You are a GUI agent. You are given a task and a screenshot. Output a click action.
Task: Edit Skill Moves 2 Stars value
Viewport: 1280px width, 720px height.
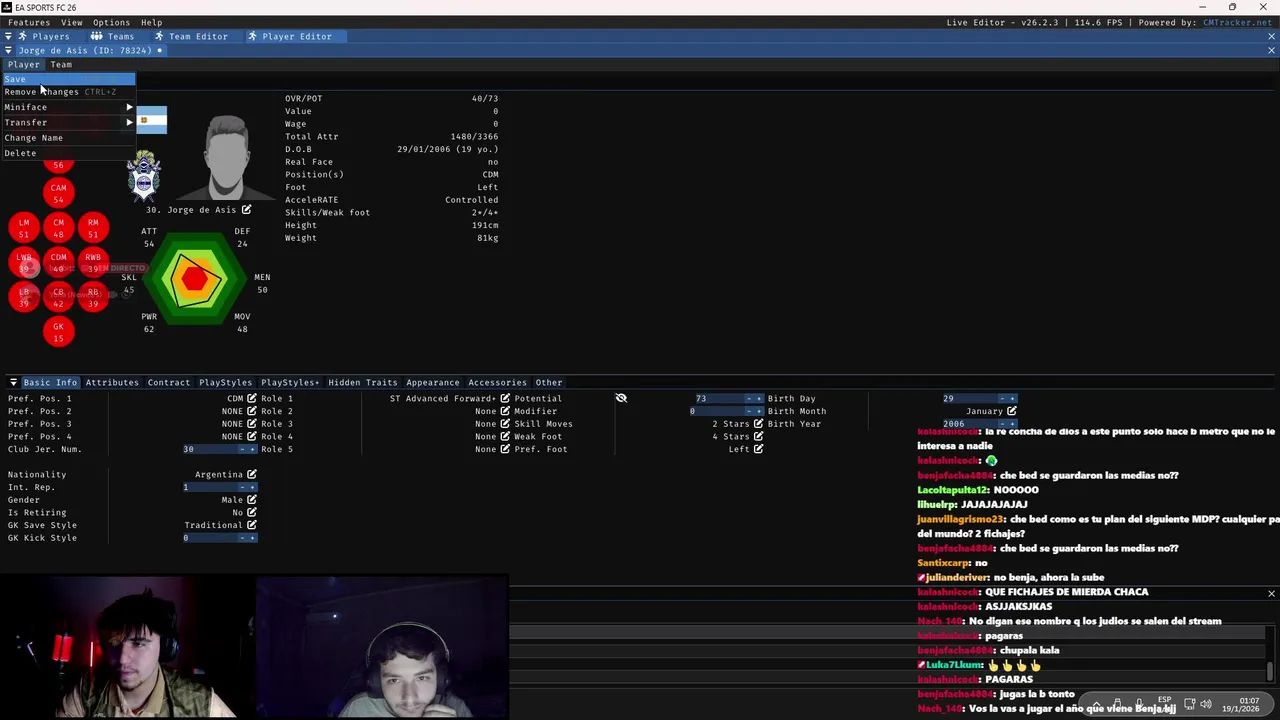758,424
